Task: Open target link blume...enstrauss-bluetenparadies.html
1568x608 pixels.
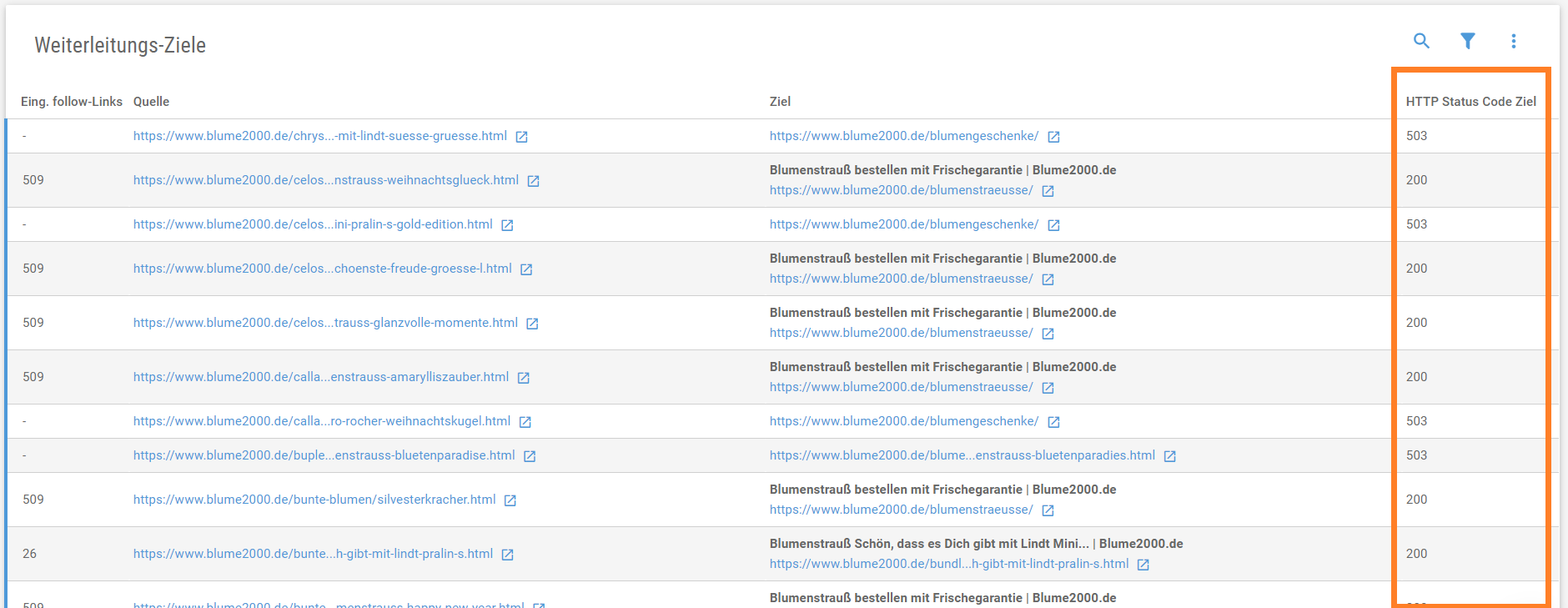Action: (962, 455)
